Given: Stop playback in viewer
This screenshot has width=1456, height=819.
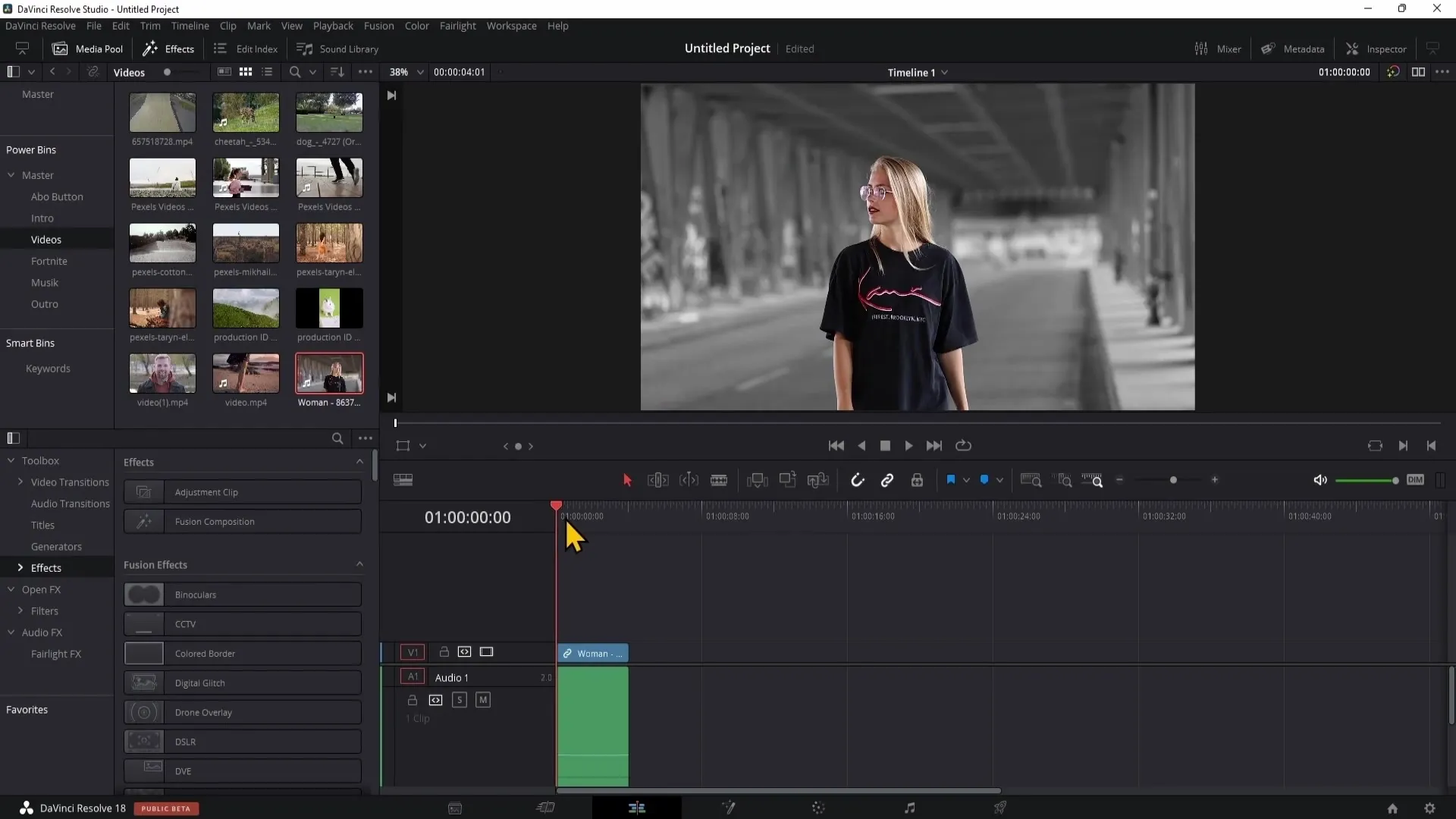Looking at the screenshot, I should [885, 446].
